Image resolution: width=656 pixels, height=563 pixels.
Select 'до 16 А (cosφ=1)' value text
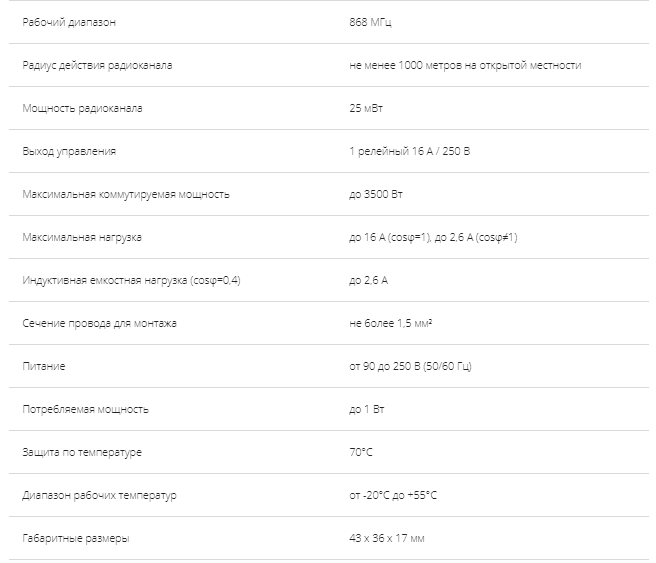click(390, 238)
